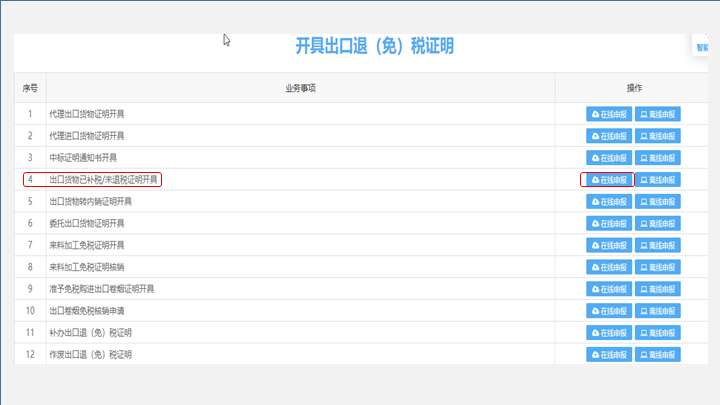The image size is (720, 405).
Task: Click the 开具出口退（免）税证明 page title
Action: (374, 46)
